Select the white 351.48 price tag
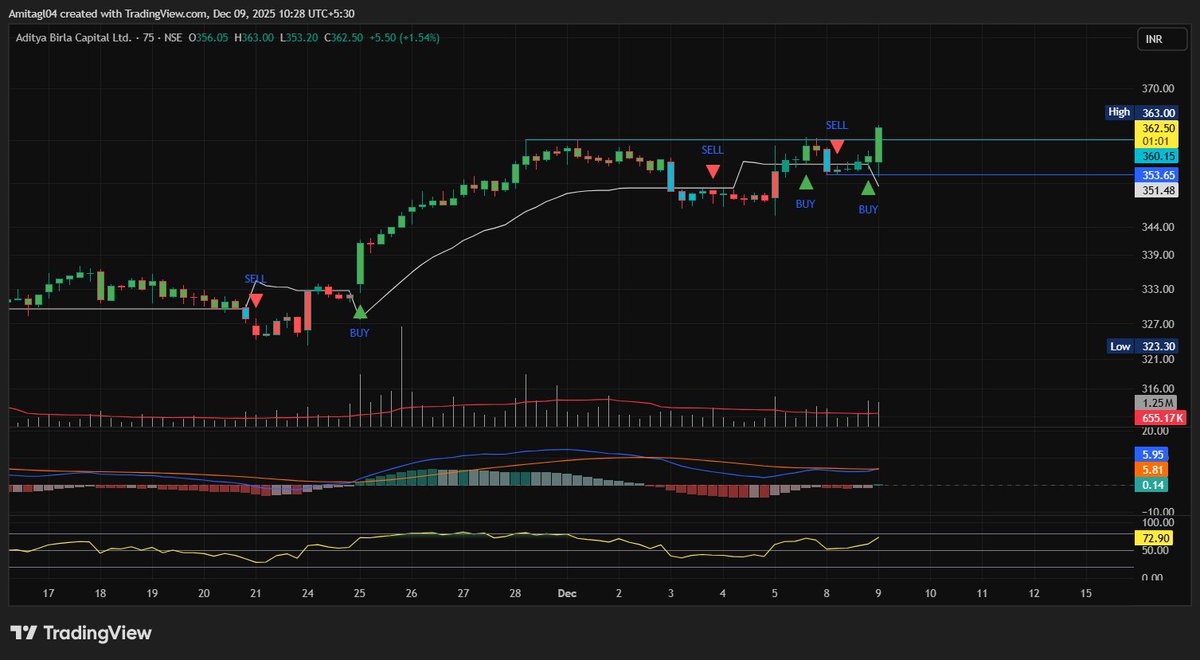 pos(1156,191)
